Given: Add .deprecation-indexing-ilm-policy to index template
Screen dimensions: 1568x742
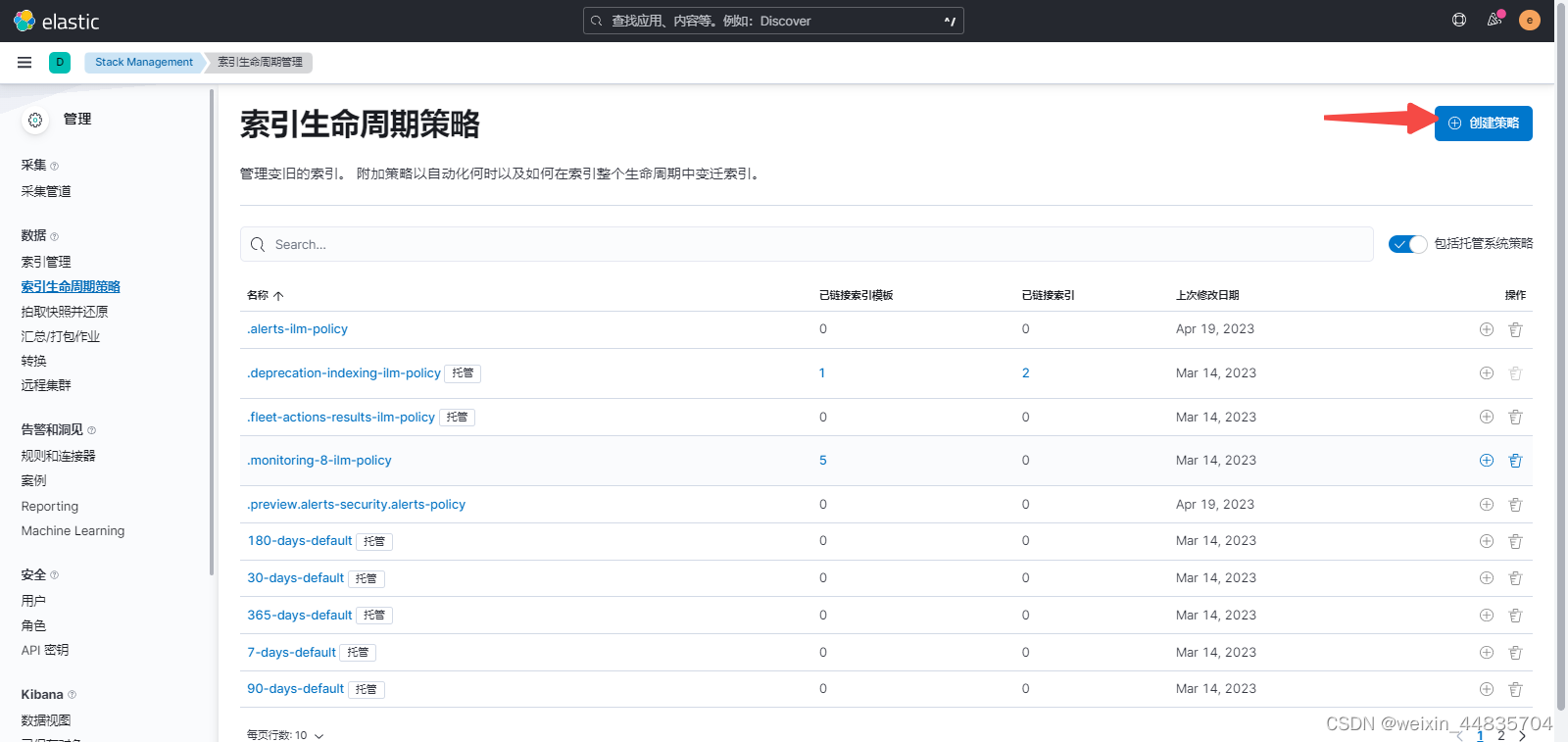Looking at the screenshot, I should [1487, 373].
